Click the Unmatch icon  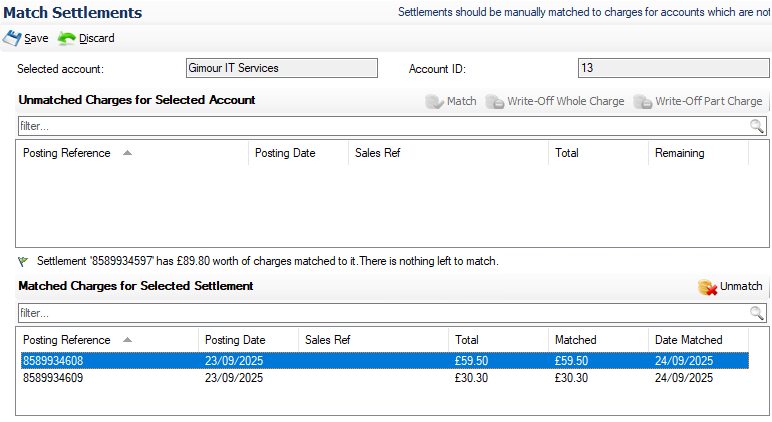tap(707, 287)
